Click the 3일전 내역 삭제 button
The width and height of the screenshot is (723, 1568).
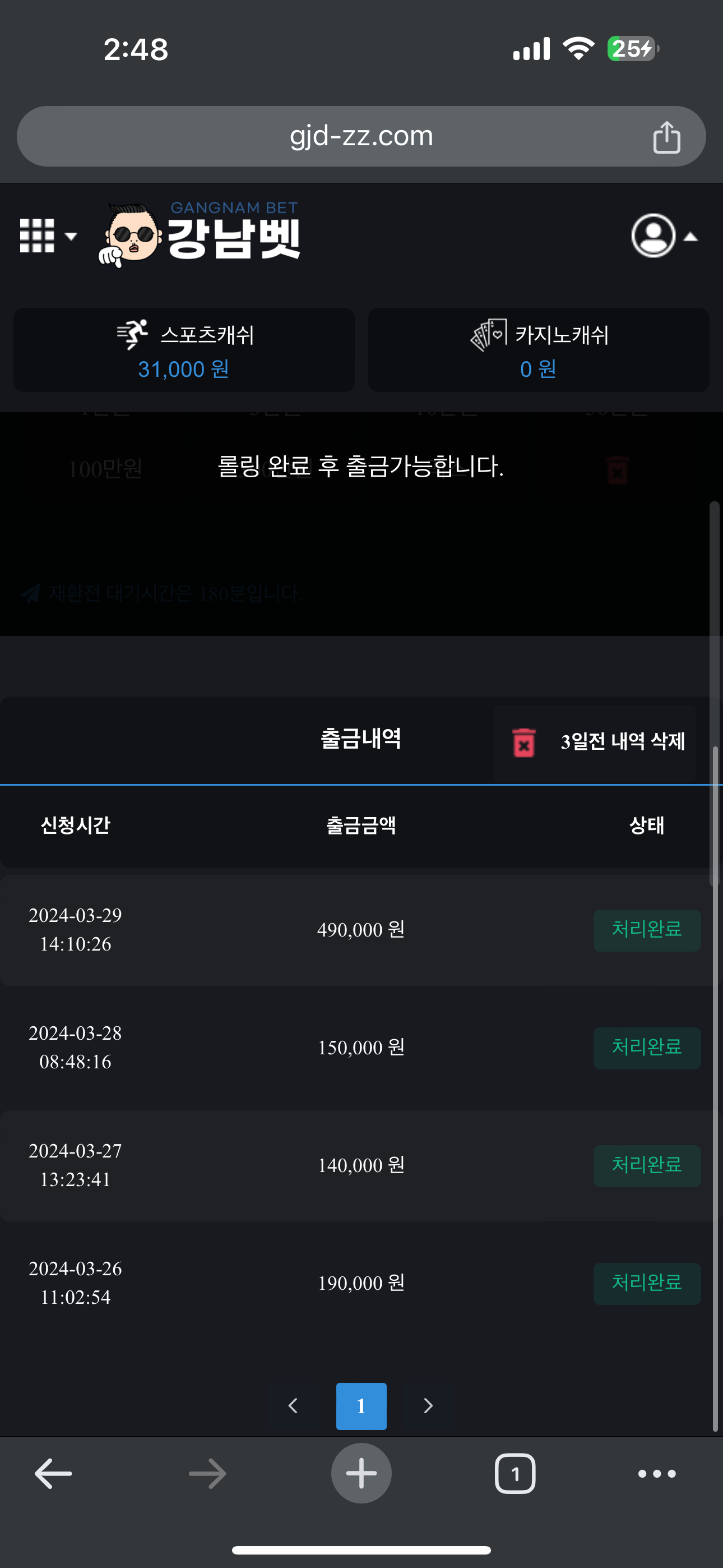coord(622,742)
